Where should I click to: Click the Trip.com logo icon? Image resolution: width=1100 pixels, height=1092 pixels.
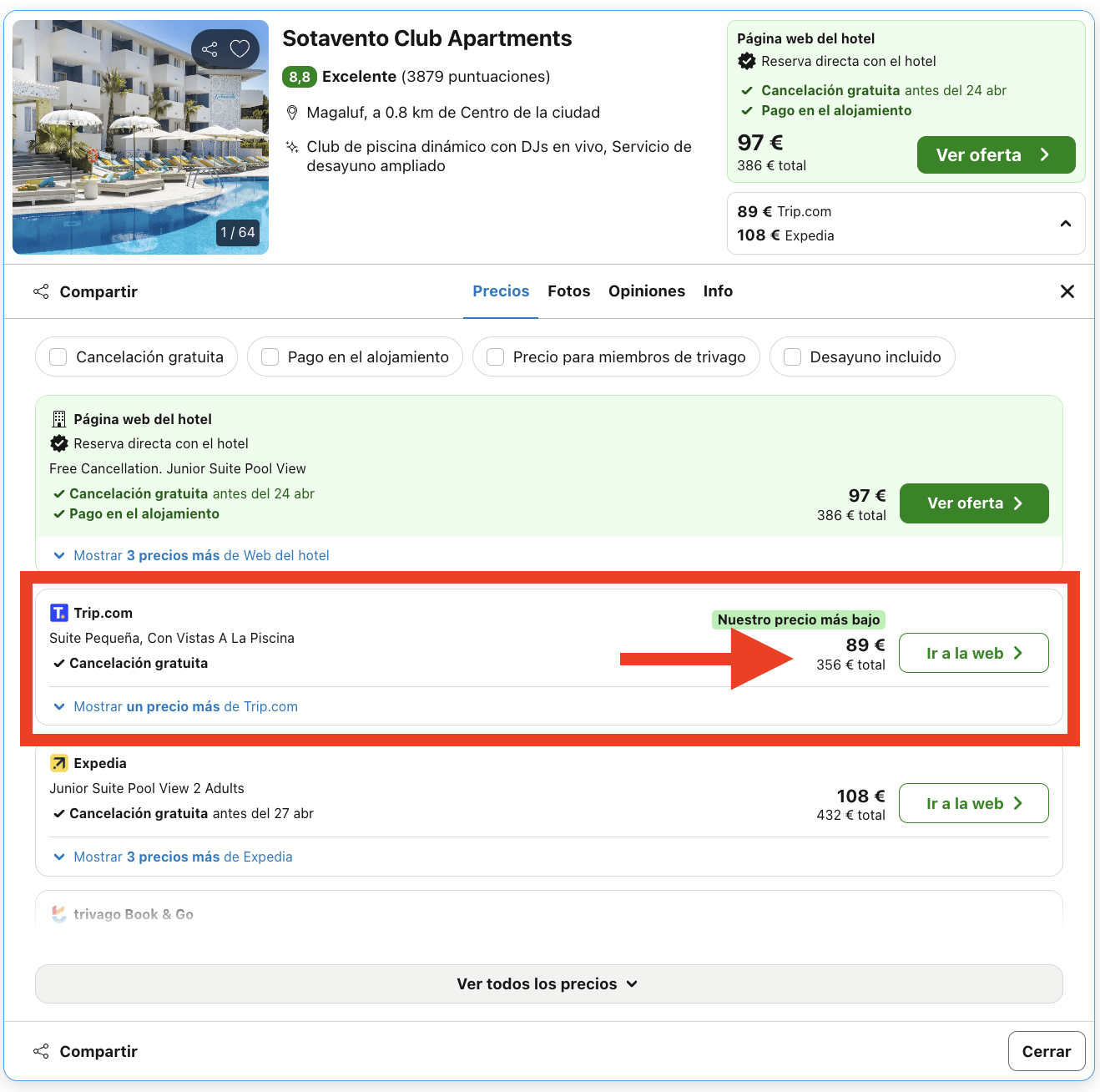pos(58,612)
